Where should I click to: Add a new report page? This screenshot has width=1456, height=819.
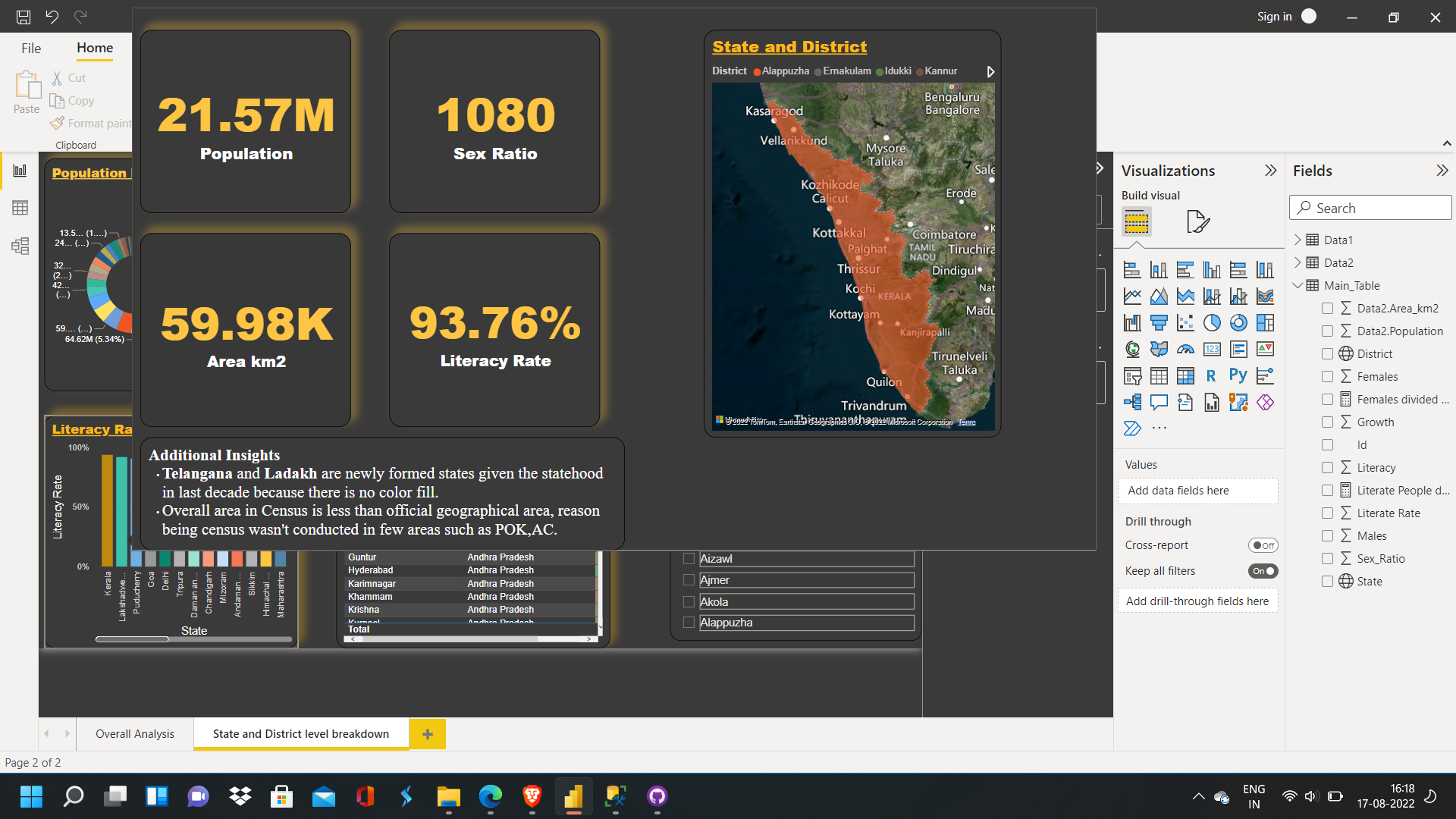(428, 734)
